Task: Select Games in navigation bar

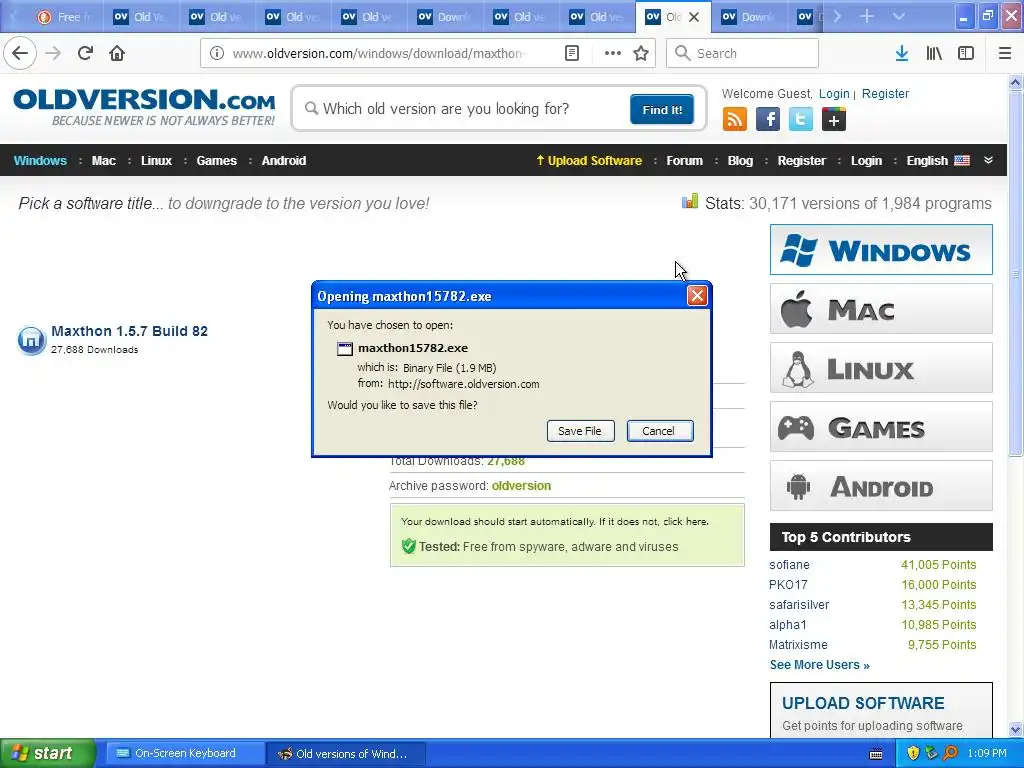Action: tap(217, 161)
